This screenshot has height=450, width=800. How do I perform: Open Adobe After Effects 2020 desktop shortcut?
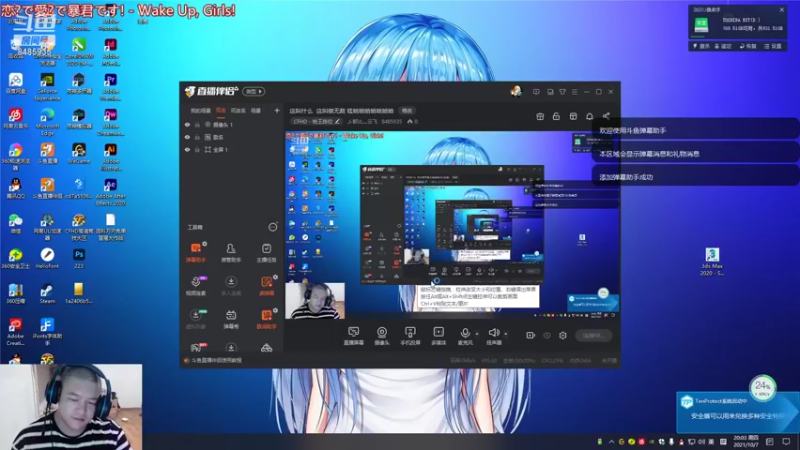pos(110,192)
